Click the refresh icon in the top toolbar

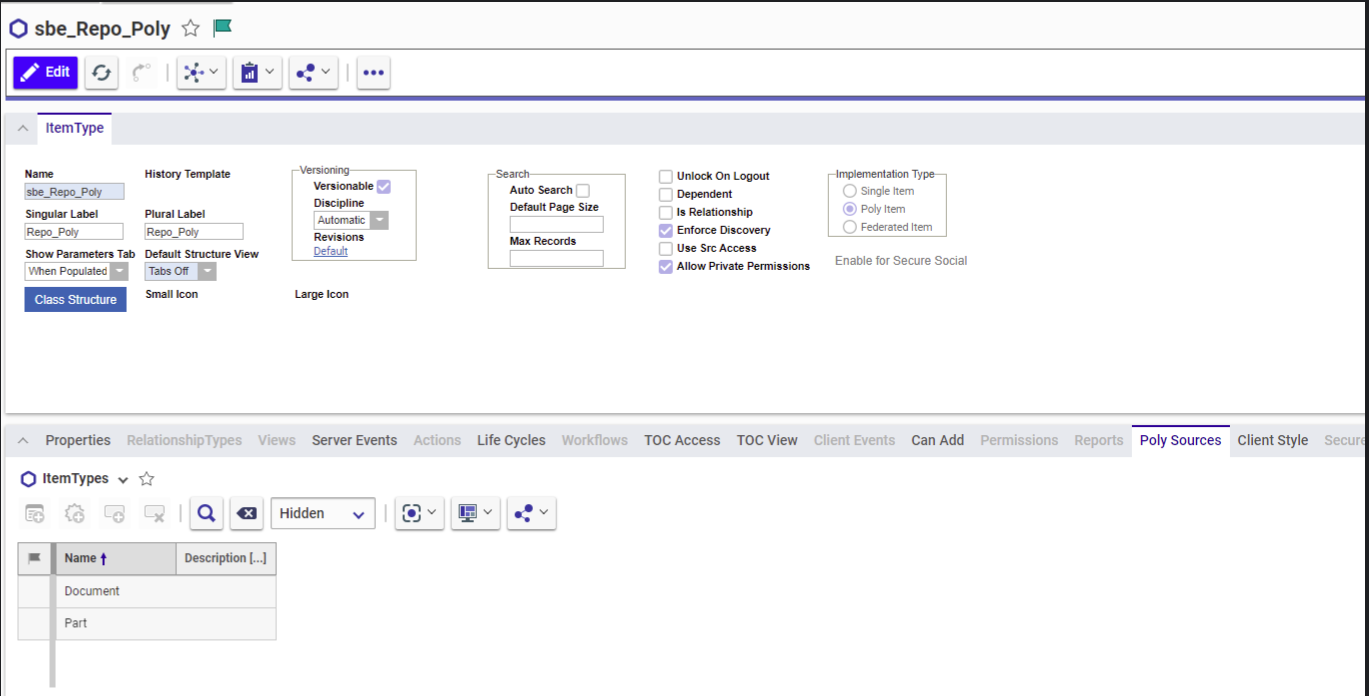click(101, 73)
